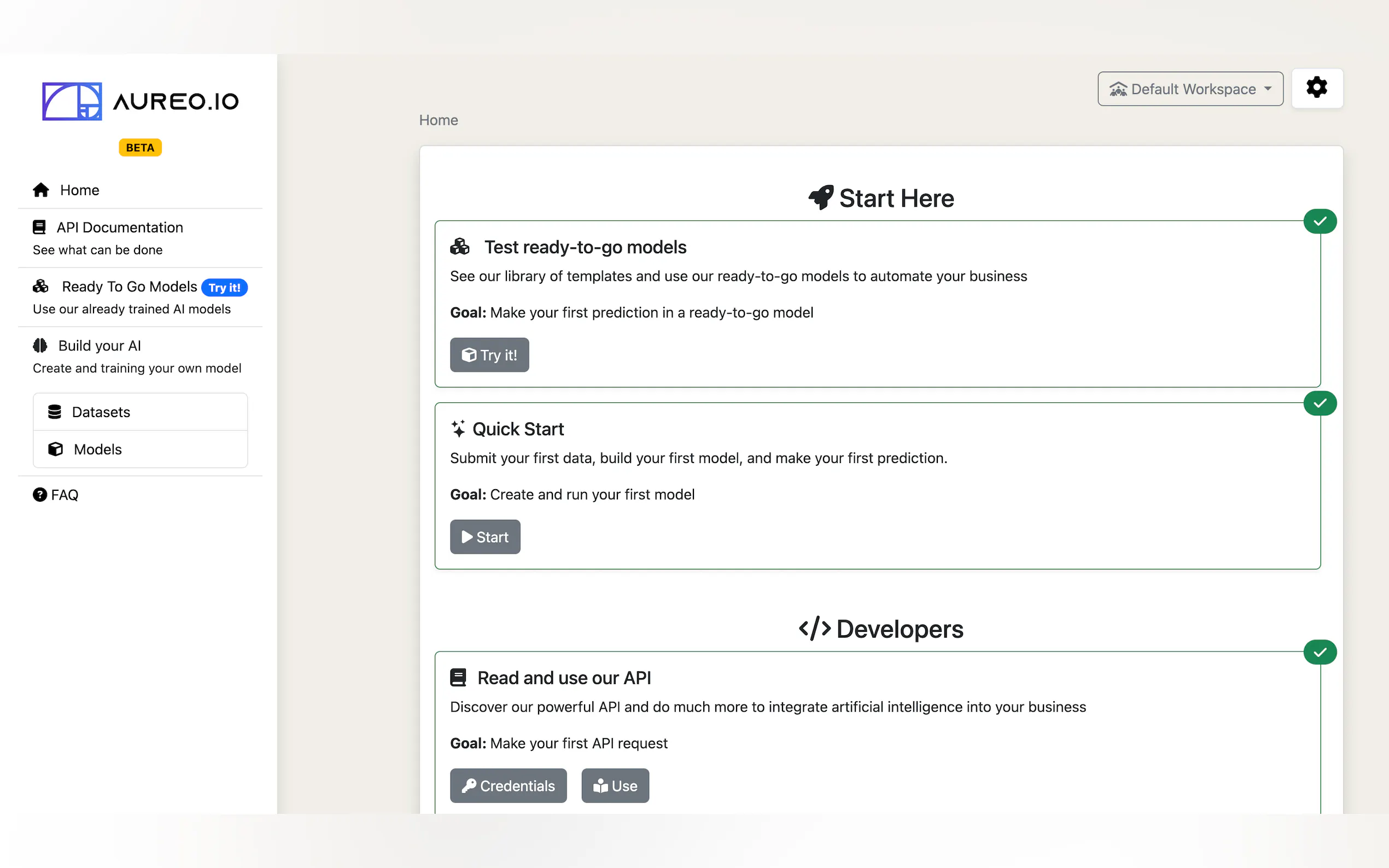Click the Build your AI brain icon
Viewport: 1389px width, 868px height.
pyautogui.click(x=40, y=345)
